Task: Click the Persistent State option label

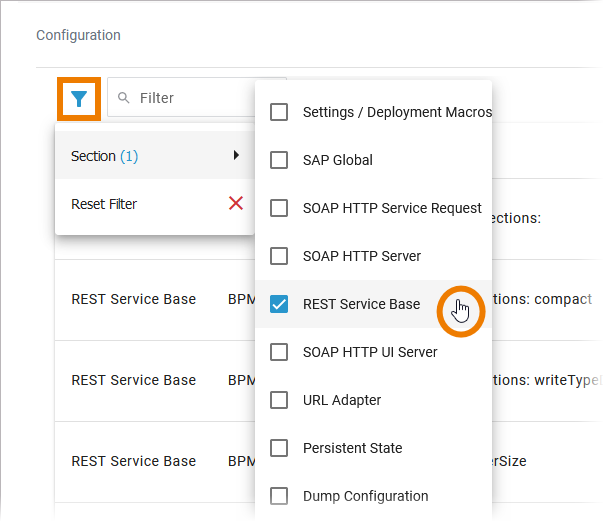Action: 352,448
